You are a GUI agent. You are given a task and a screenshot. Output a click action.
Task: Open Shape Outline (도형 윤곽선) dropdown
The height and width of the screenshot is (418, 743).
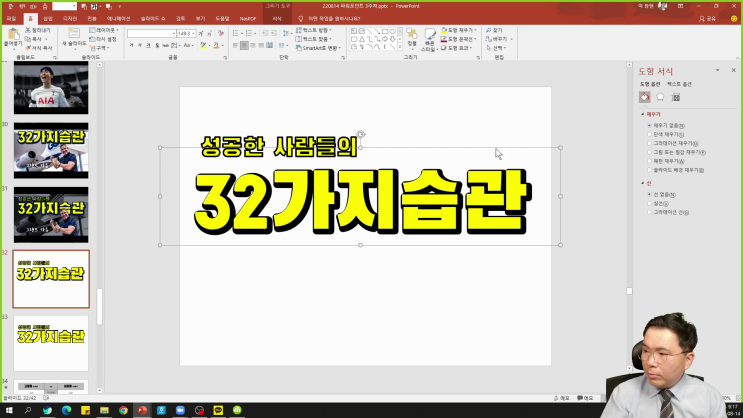[459, 39]
